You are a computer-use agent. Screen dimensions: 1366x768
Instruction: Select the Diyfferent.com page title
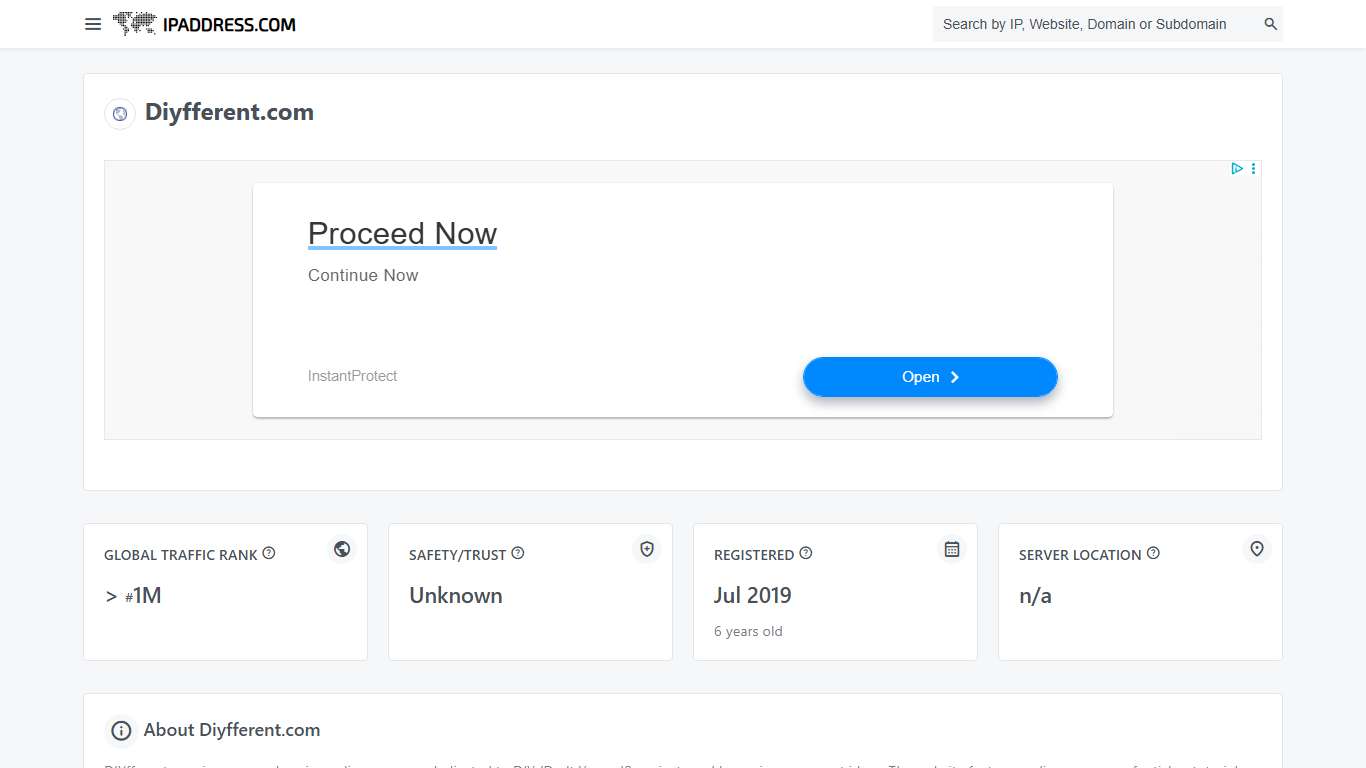click(228, 112)
